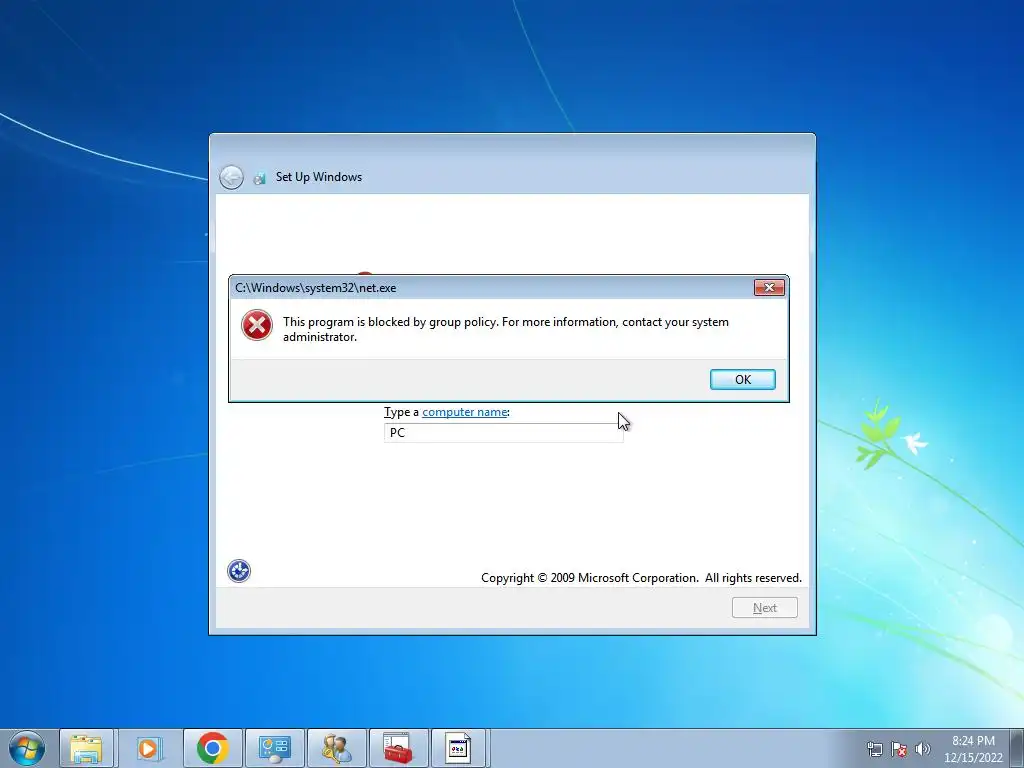This screenshot has width=1024, height=768.
Task: Open the script file taskbar icon
Action: click(x=458, y=748)
